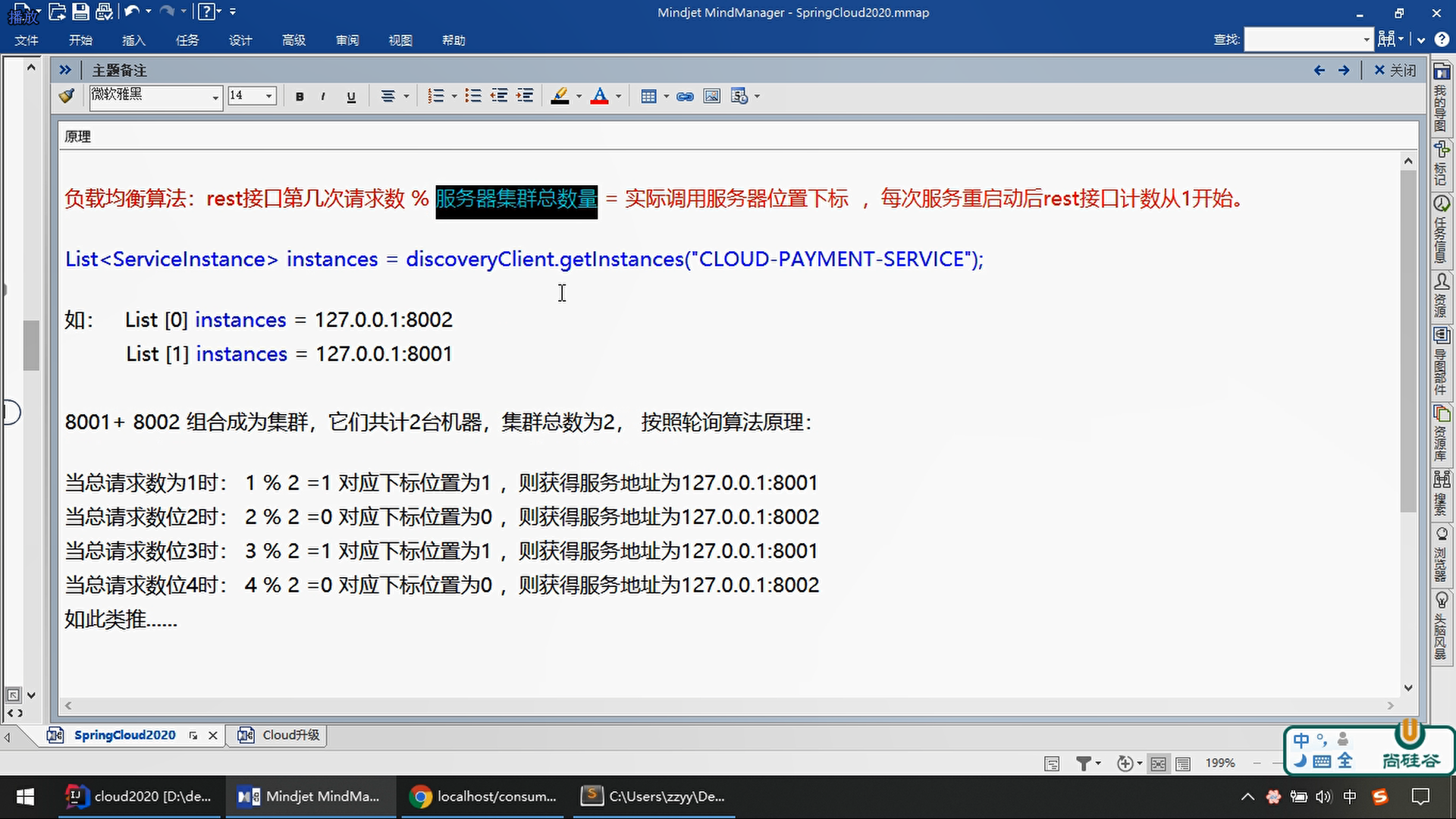Open undo history dropdown arrow
1456x819 pixels.
148,11
